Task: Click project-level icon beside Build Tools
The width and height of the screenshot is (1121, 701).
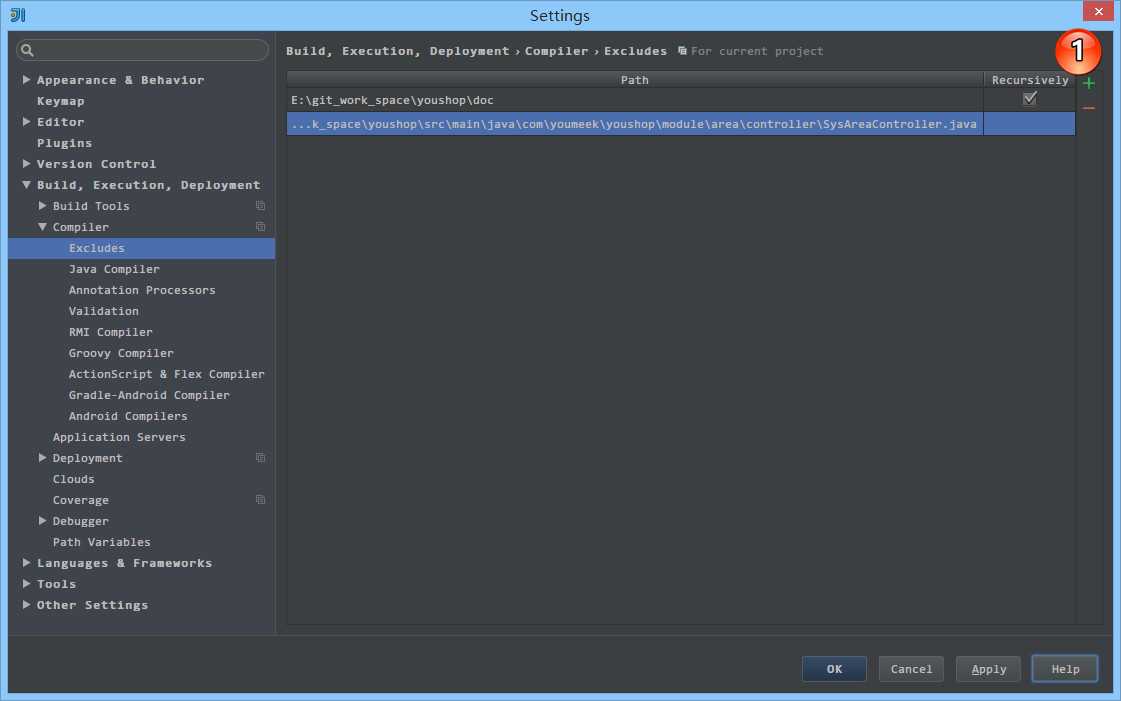Action: point(260,206)
